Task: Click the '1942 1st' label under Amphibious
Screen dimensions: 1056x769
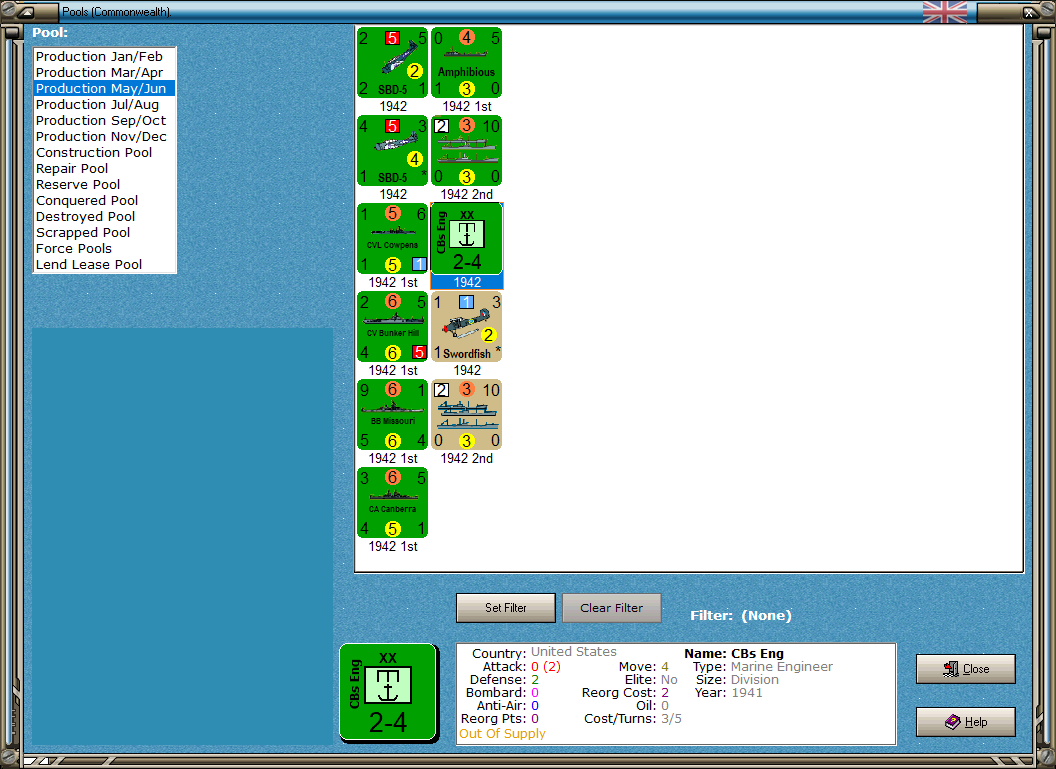Action: [467, 106]
